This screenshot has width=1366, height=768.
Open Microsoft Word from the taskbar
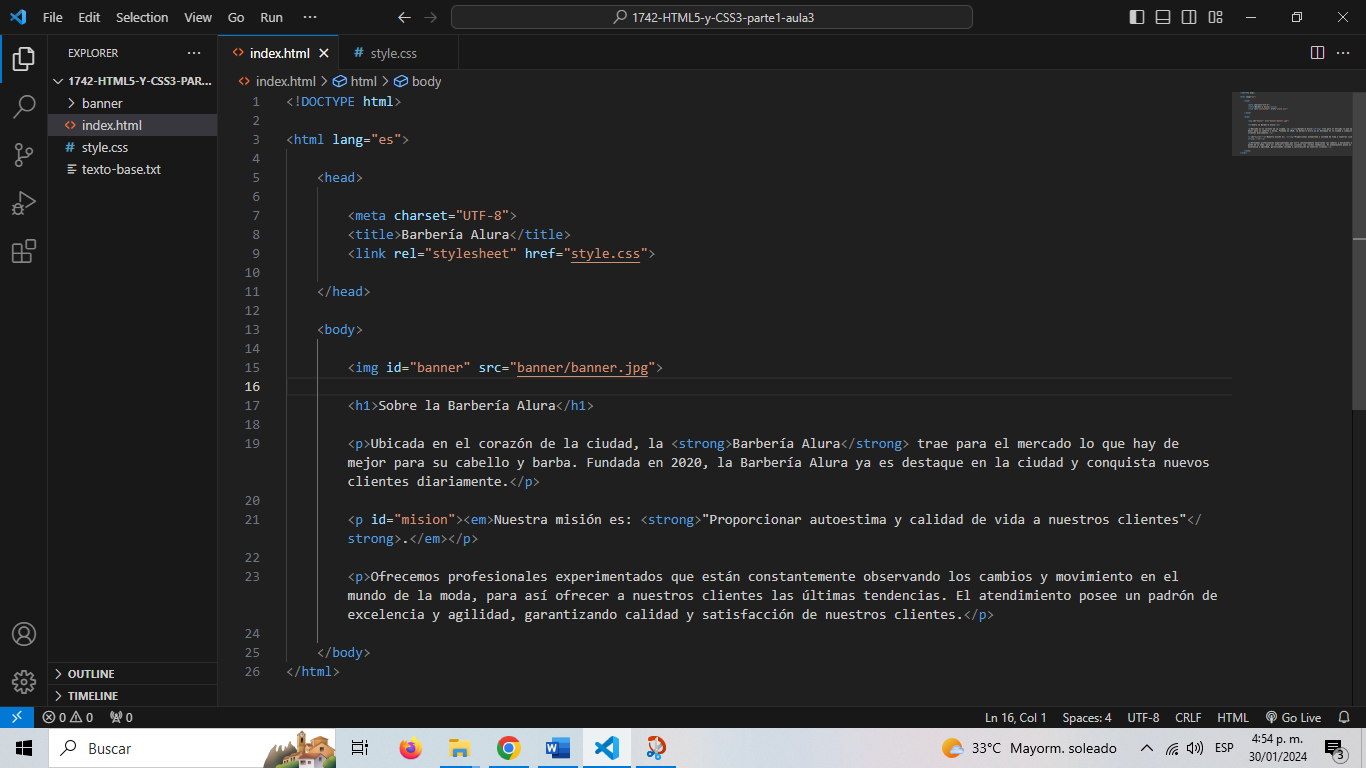(557, 748)
